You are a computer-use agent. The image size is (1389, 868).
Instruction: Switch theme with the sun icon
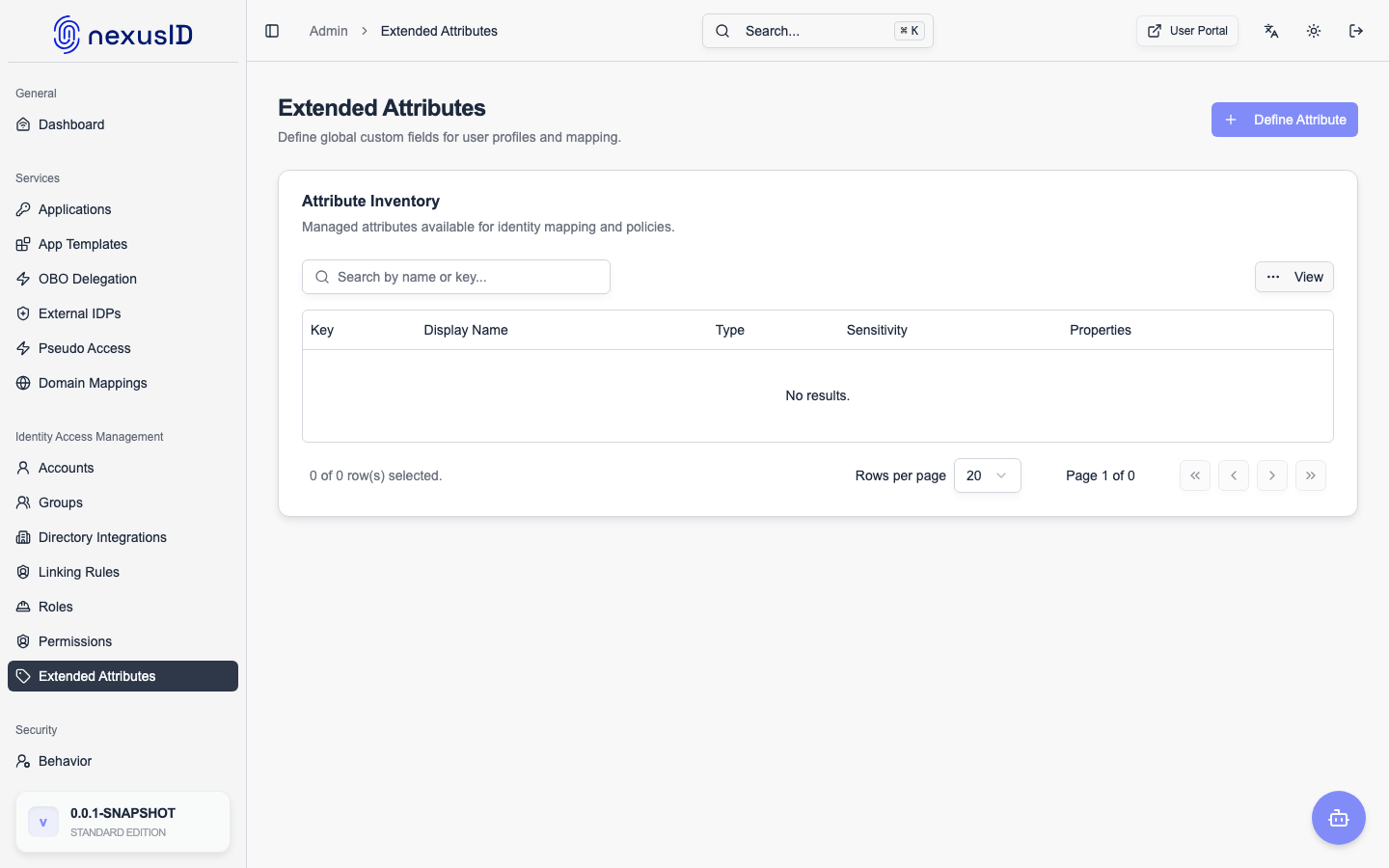pos(1314,31)
